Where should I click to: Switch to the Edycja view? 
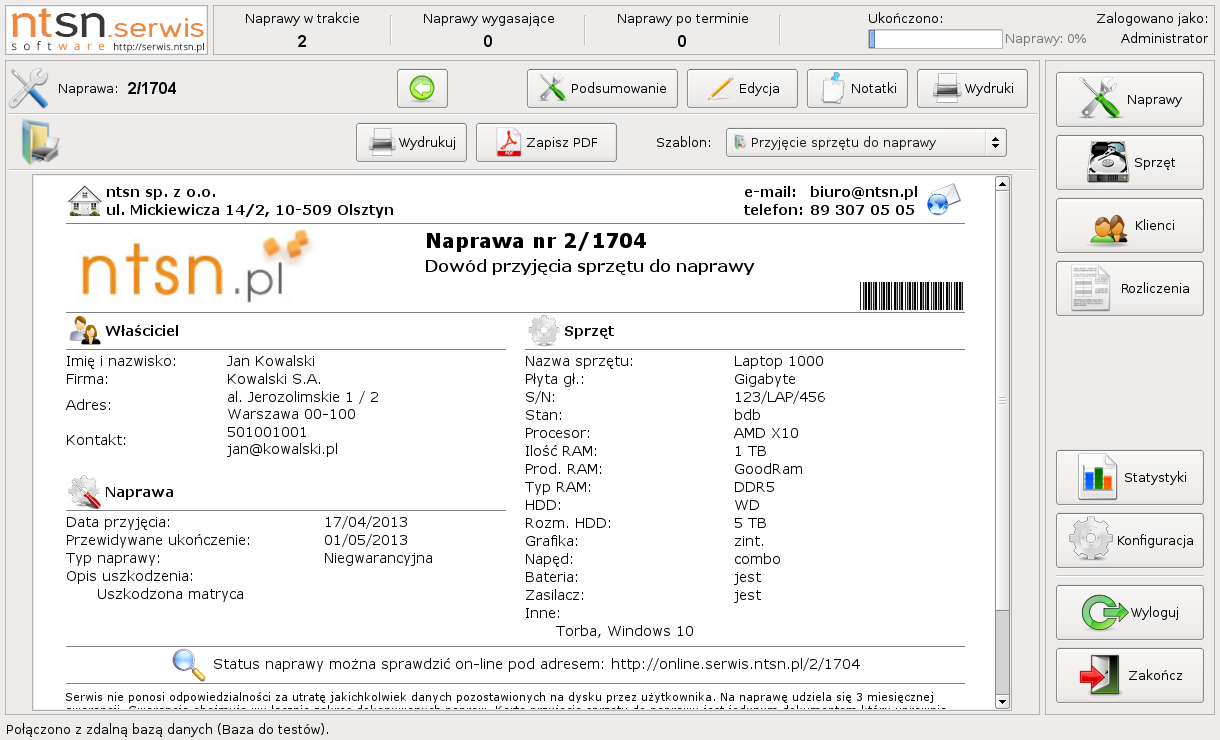(x=742, y=89)
